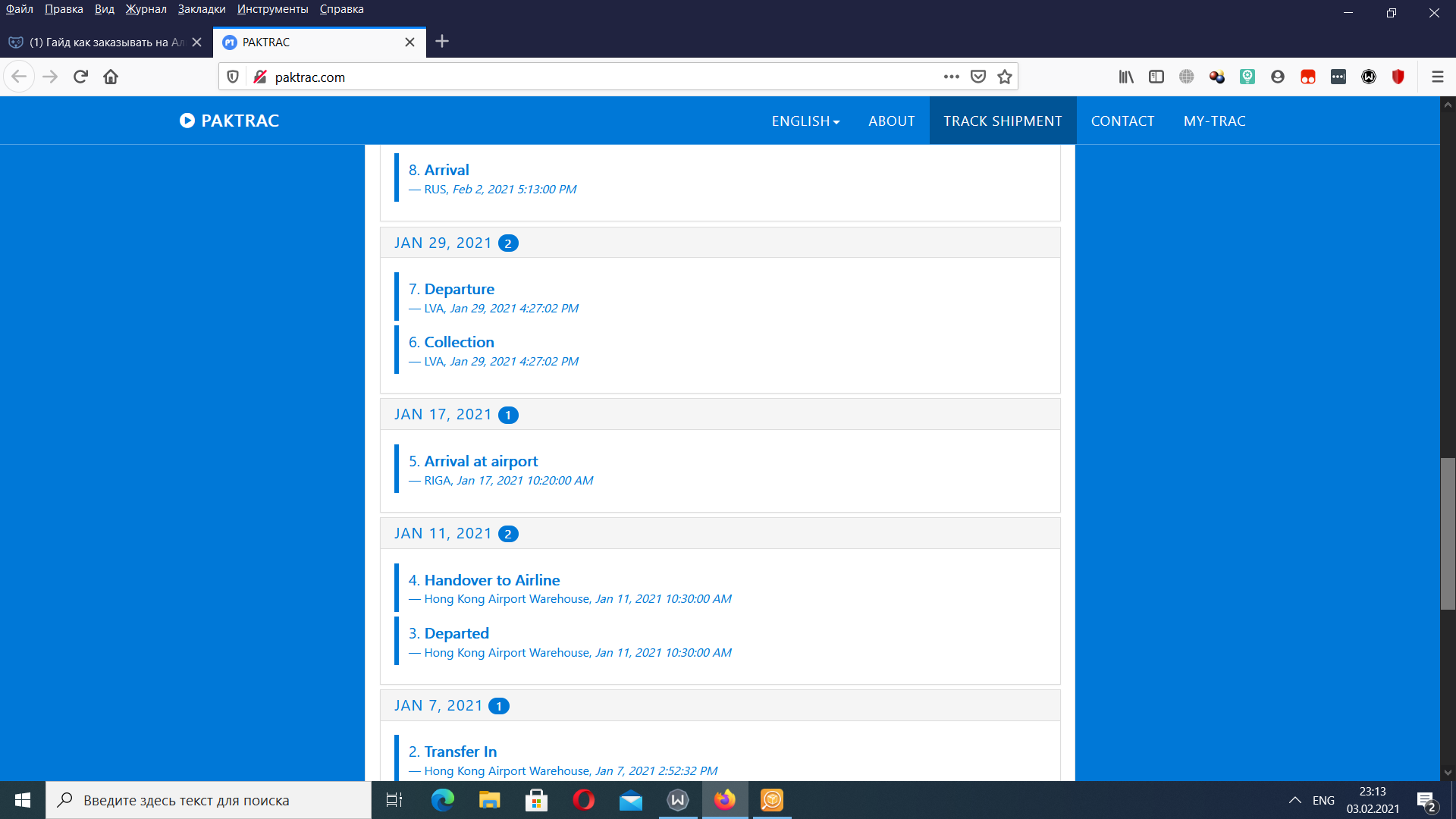Click the JAN 7, 2021 date header
Viewport: 1456px width, 819px height.
click(720, 706)
